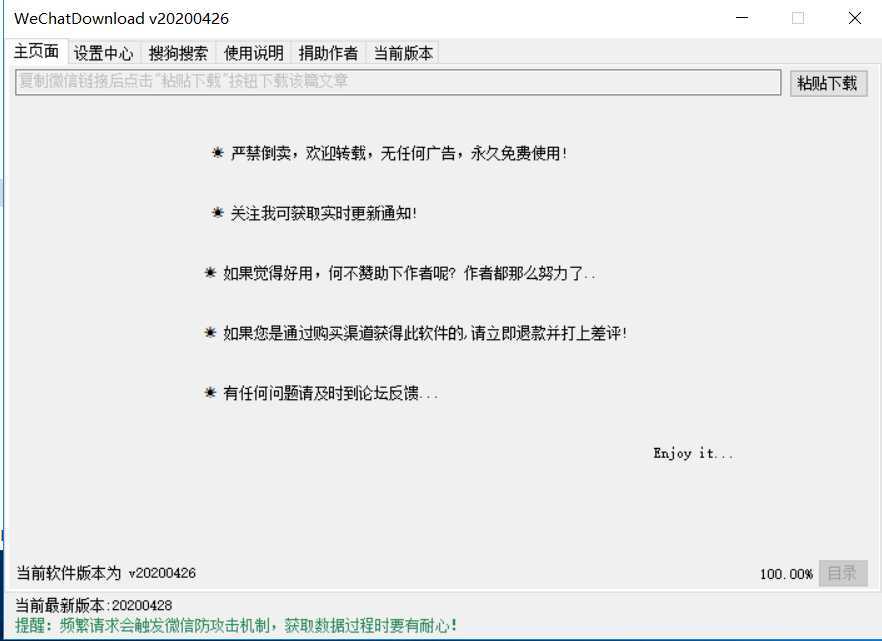Click the 关注我可获取实时更新通知 text
This screenshot has width=882, height=641.
[314, 213]
